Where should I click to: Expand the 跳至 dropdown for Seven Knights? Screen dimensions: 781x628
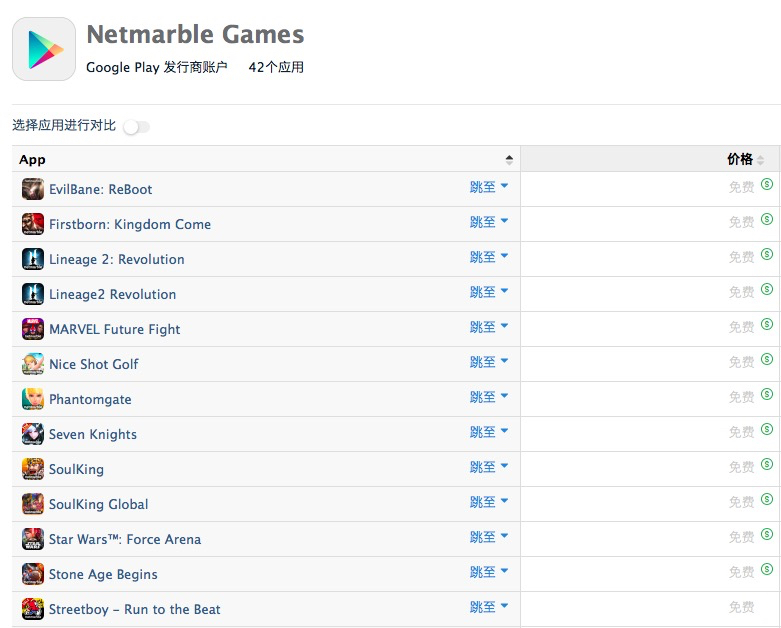tap(489, 432)
